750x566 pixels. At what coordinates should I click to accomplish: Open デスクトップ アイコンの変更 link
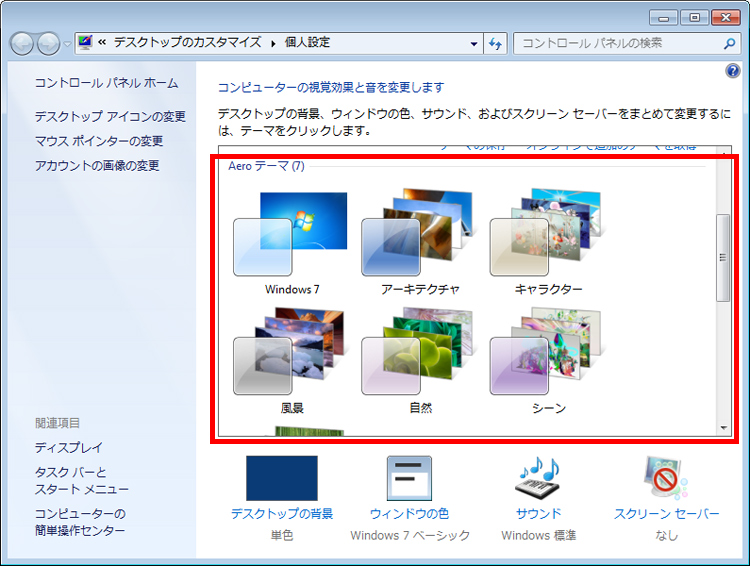tap(110, 116)
